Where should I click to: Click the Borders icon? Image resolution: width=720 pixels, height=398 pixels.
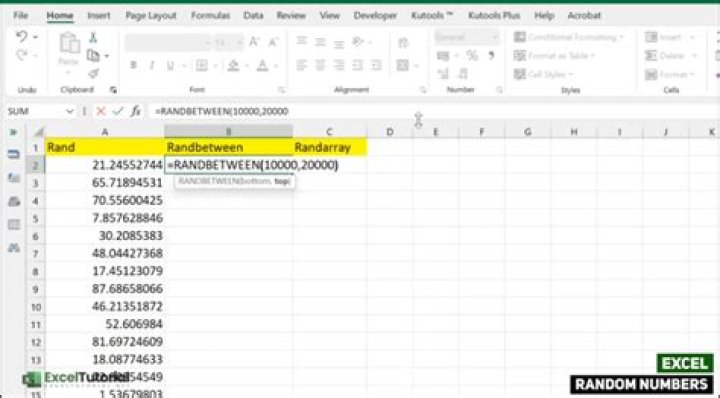[x=202, y=65]
